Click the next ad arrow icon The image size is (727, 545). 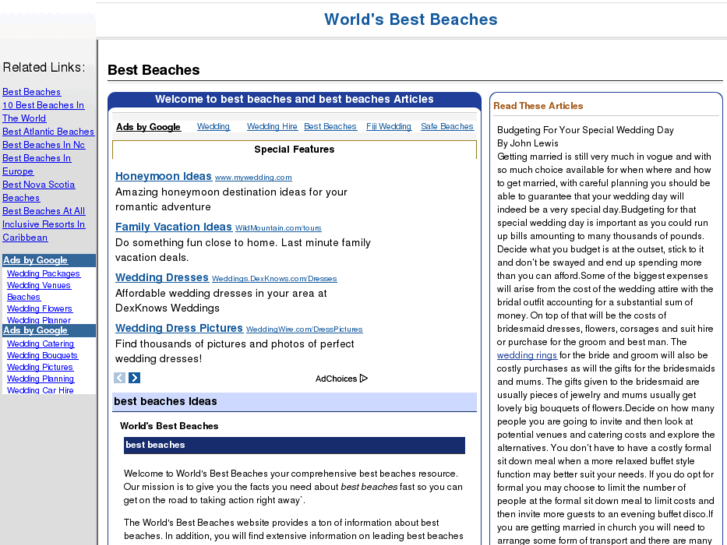click(134, 378)
